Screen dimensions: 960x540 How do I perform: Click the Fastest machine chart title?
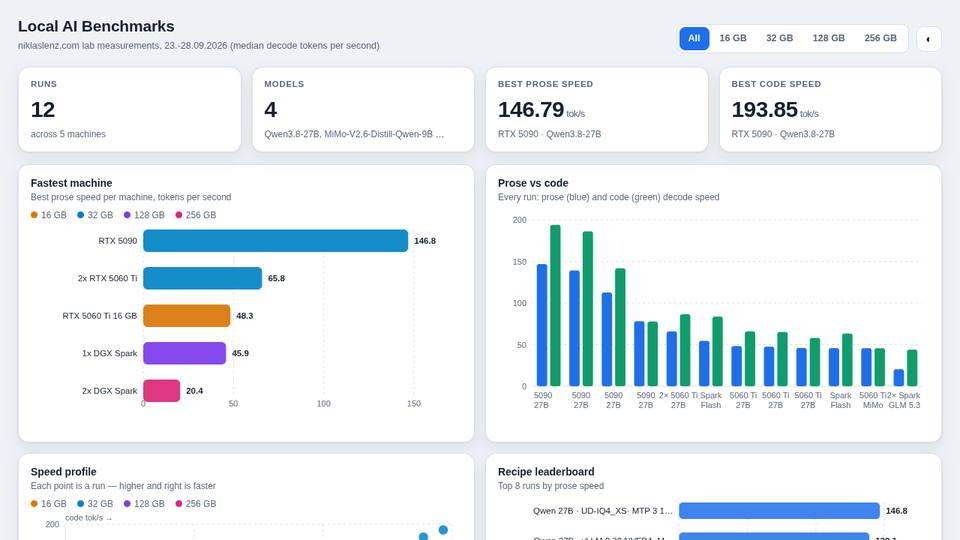click(71, 183)
